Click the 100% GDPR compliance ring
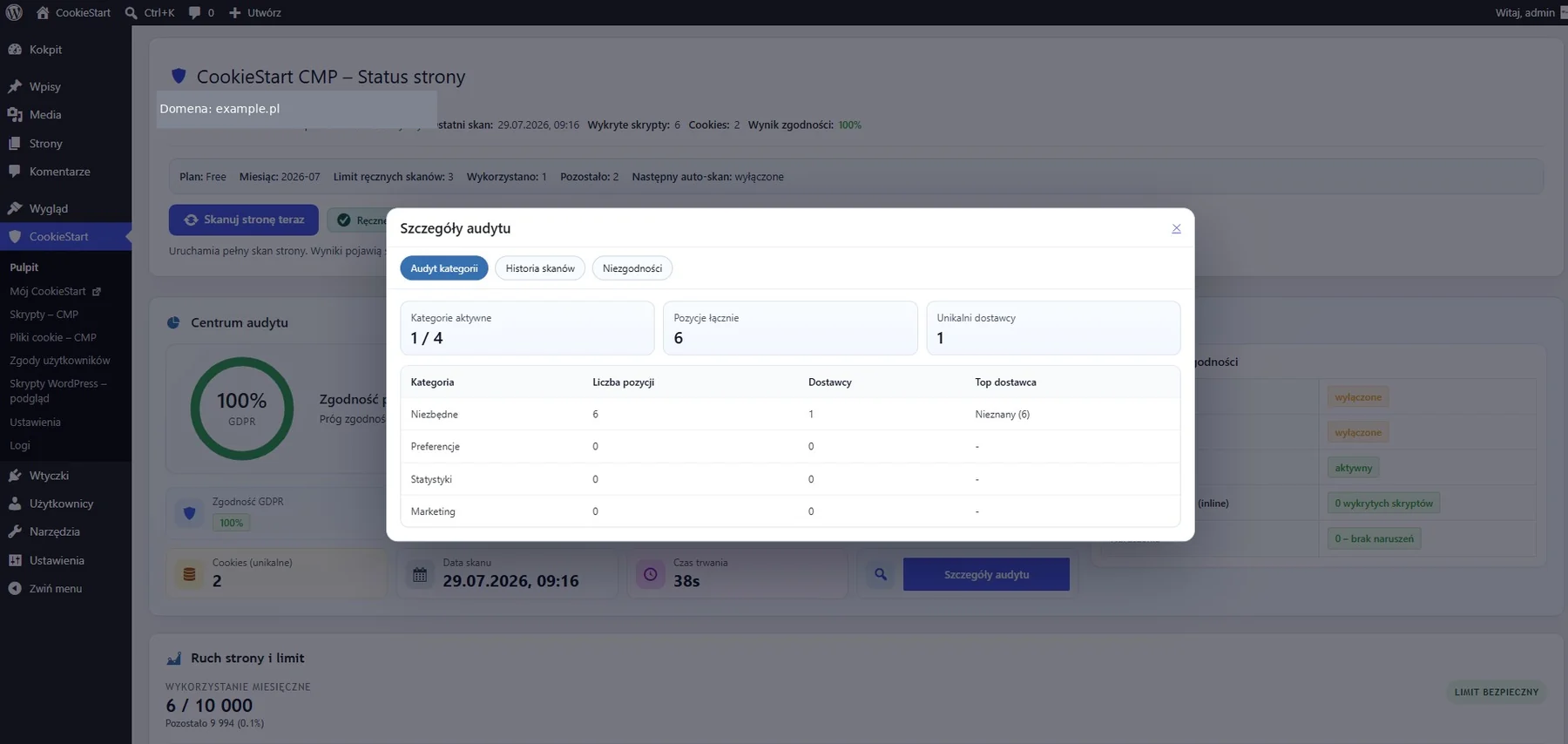 (242, 409)
